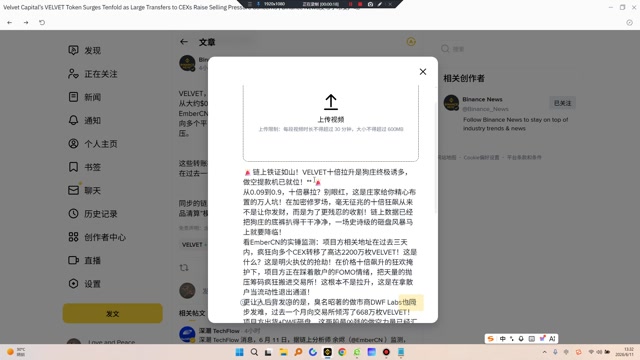The height and width of the screenshot is (360, 640).
Task: Take screenshot with recorder camera icon
Action: pyautogui.click(x=370, y=4)
